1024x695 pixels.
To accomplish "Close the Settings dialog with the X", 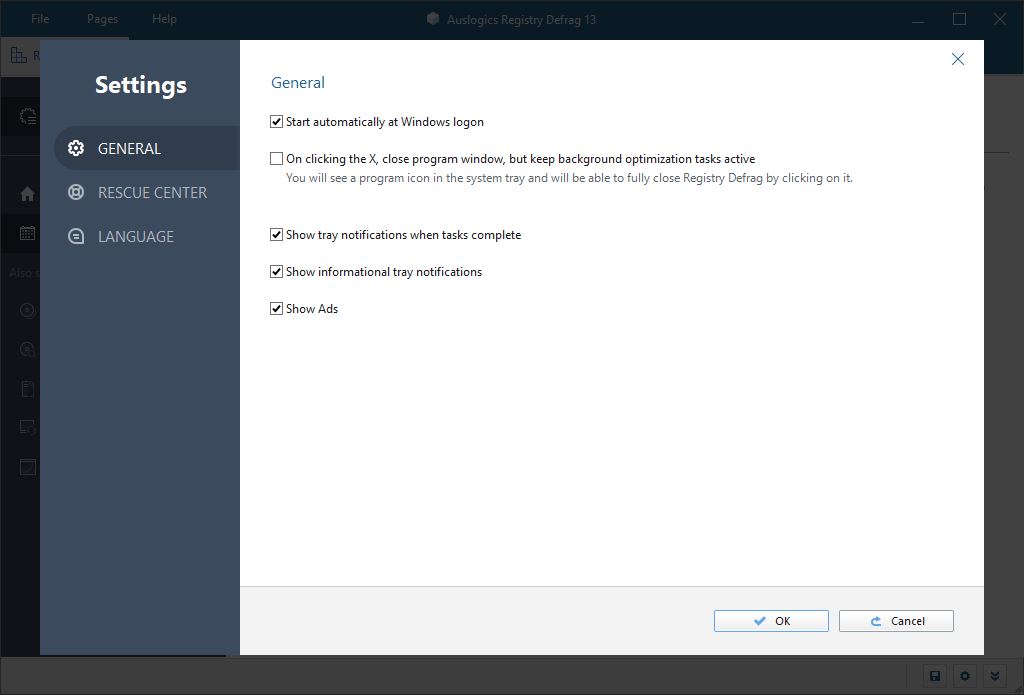I will [x=957, y=59].
